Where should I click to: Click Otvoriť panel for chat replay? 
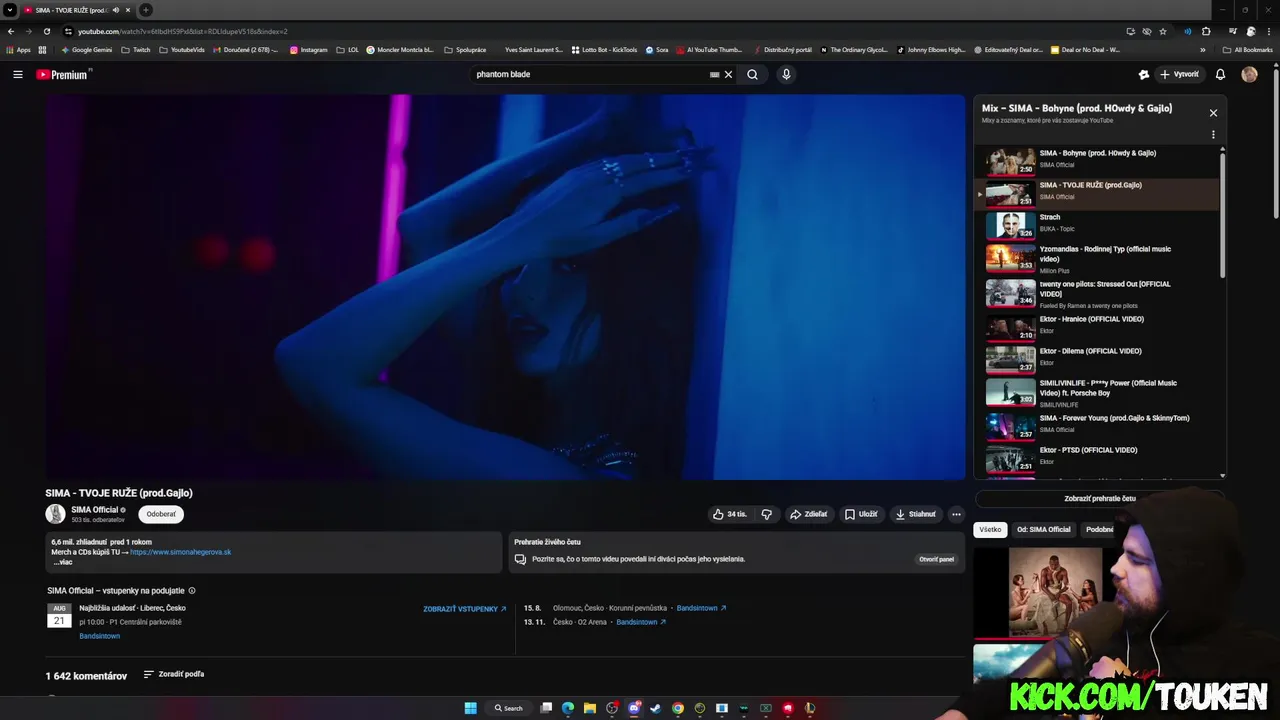point(936,559)
